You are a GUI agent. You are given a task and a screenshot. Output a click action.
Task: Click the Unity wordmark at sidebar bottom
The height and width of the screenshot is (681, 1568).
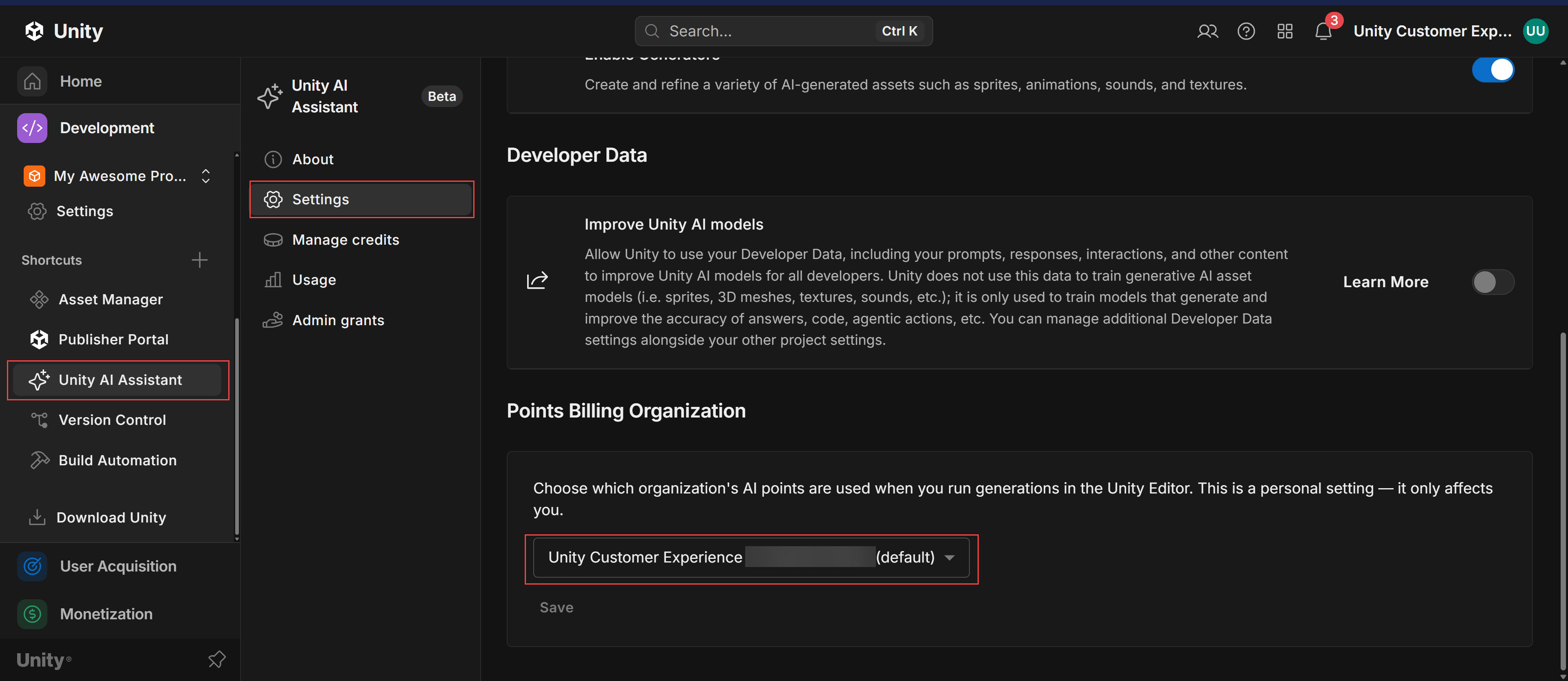tap(44, 660)
